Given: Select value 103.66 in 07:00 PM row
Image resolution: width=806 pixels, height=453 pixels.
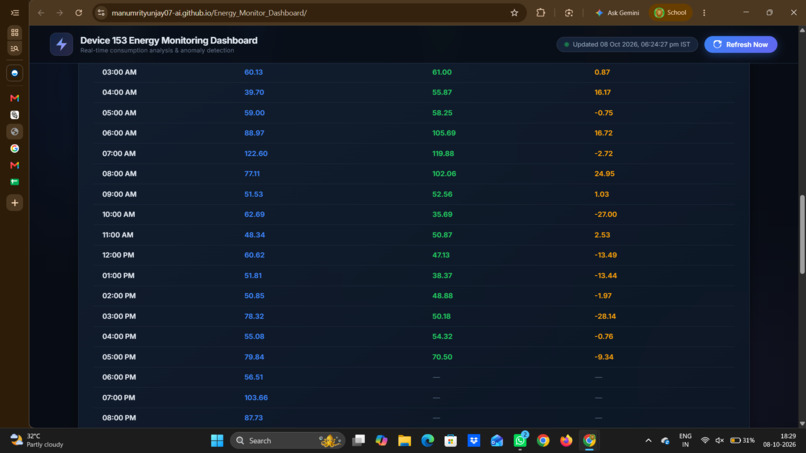Looking at the screenshot, I should [256, 397].
